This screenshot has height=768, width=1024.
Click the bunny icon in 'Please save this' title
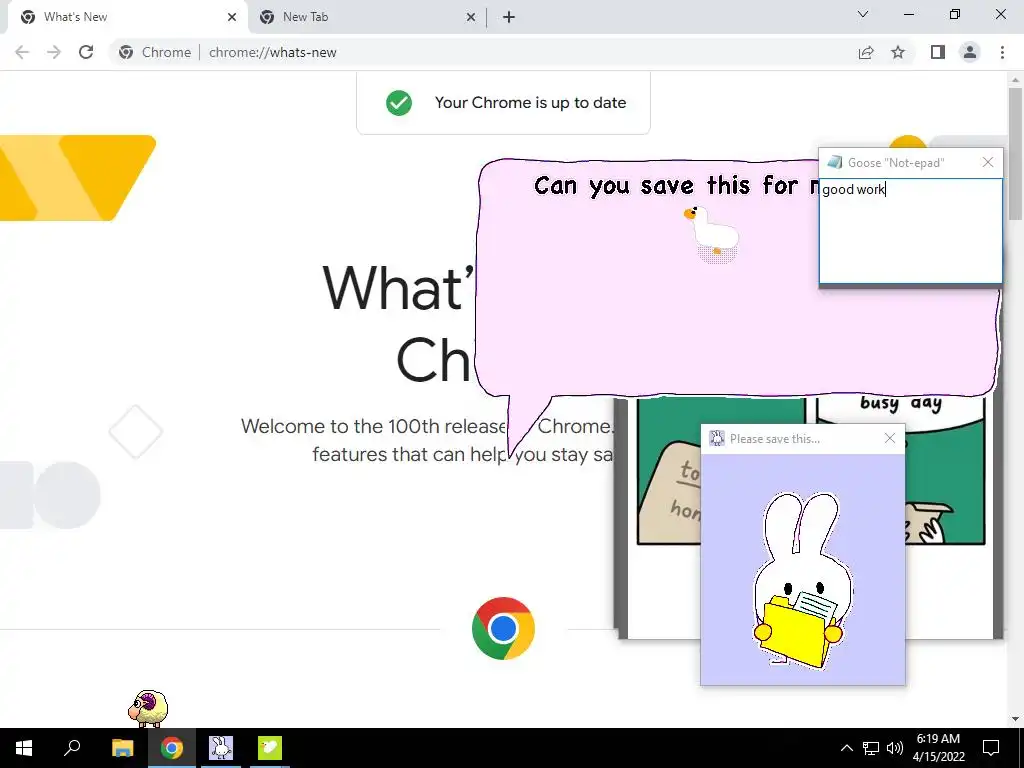click(x=716, y=438)
